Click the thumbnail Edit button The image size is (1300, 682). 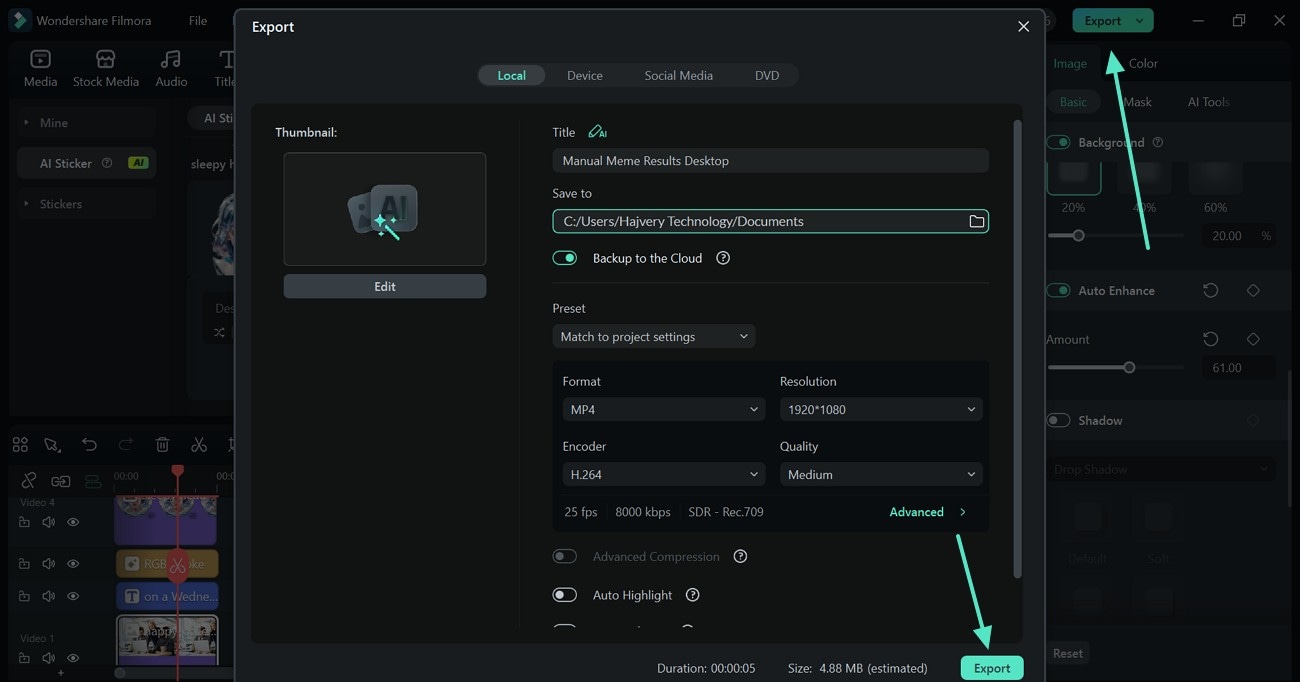click(385, 286)
